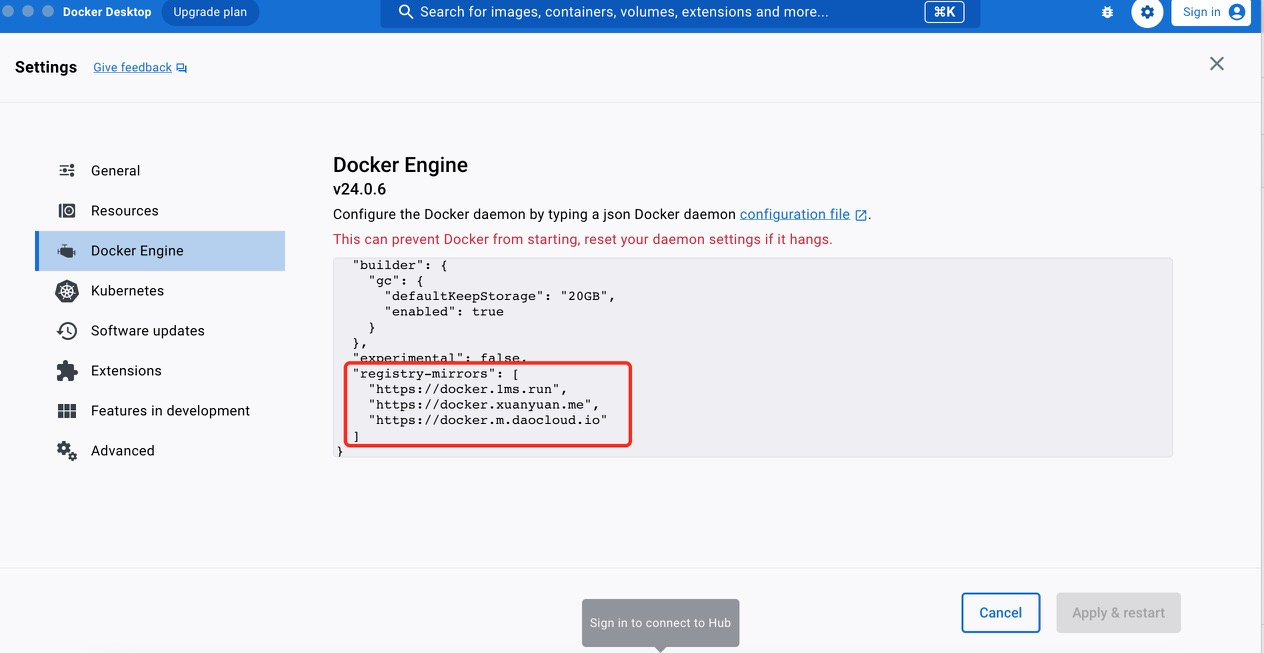Click the red daemon warning message
Viewport: 1264px width, 653px height.
[x=582, y=239]
